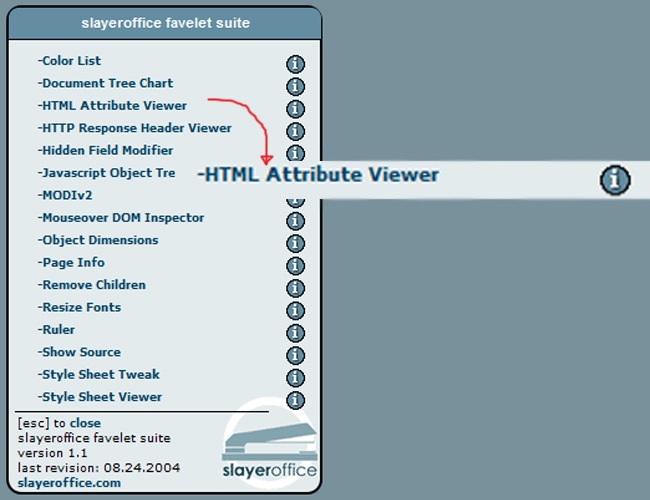Click the info icon for Color List
This screenshot has height=500, width=650.
(296, 64)
